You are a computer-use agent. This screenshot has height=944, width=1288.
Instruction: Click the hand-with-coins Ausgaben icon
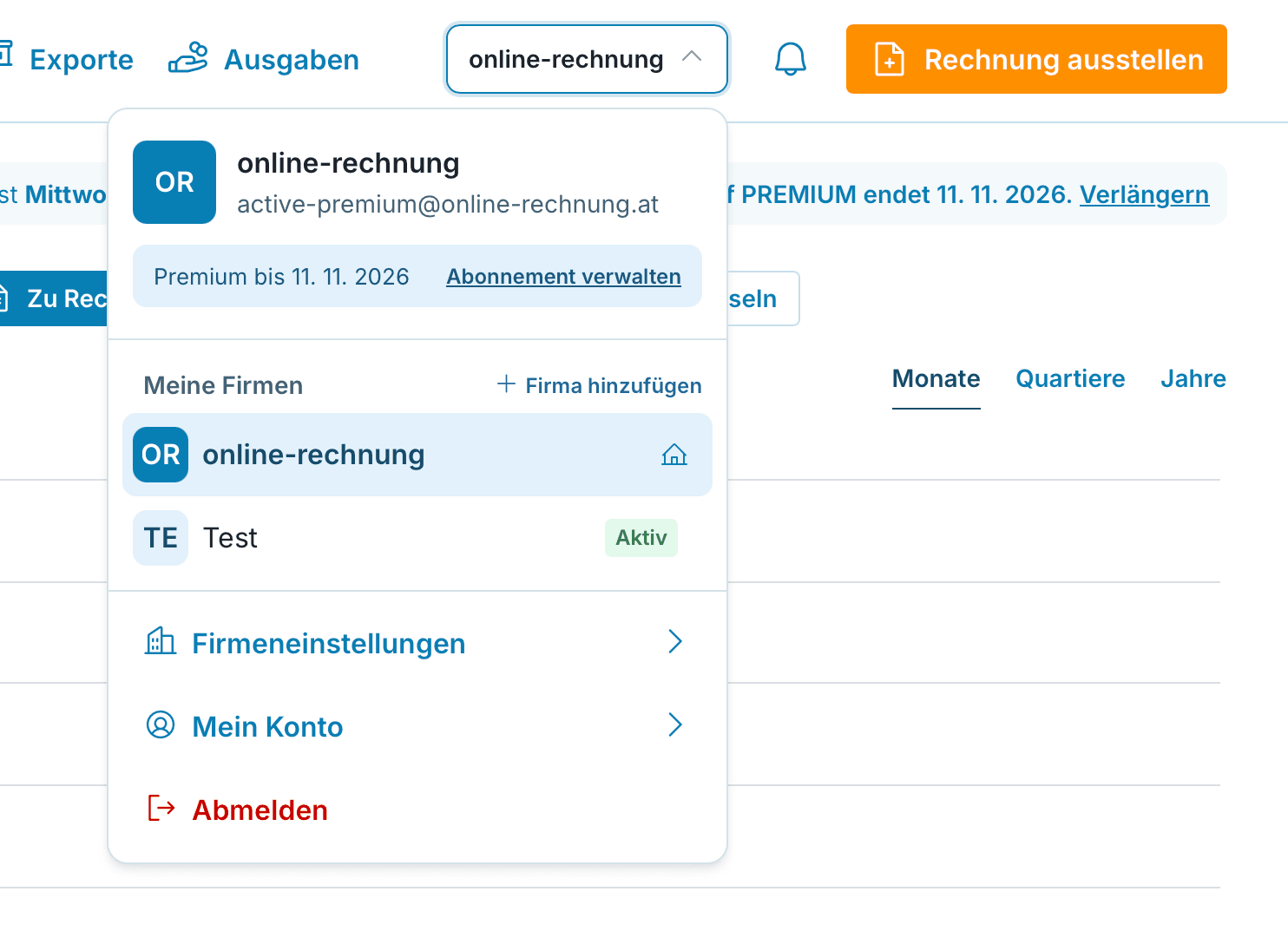[x=188, y=58]
